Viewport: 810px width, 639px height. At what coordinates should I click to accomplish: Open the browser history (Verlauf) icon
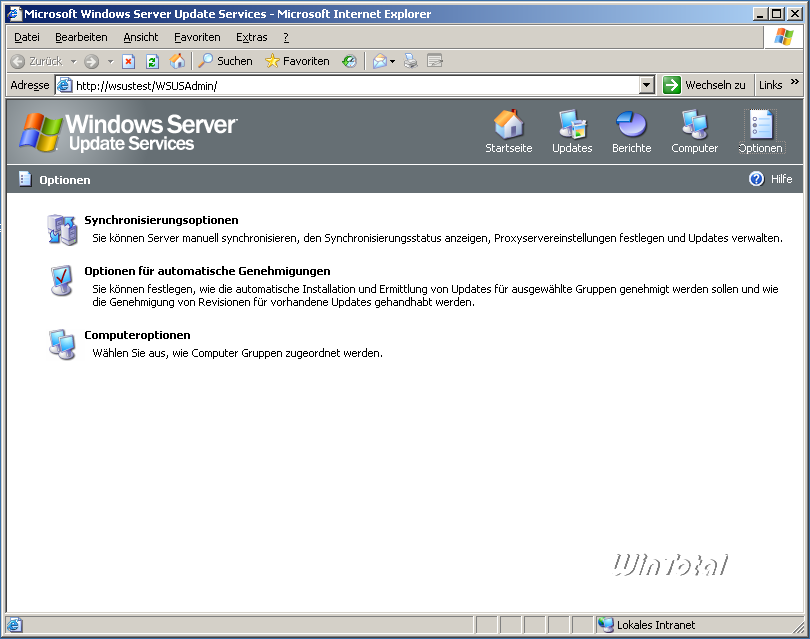(349, 61)
